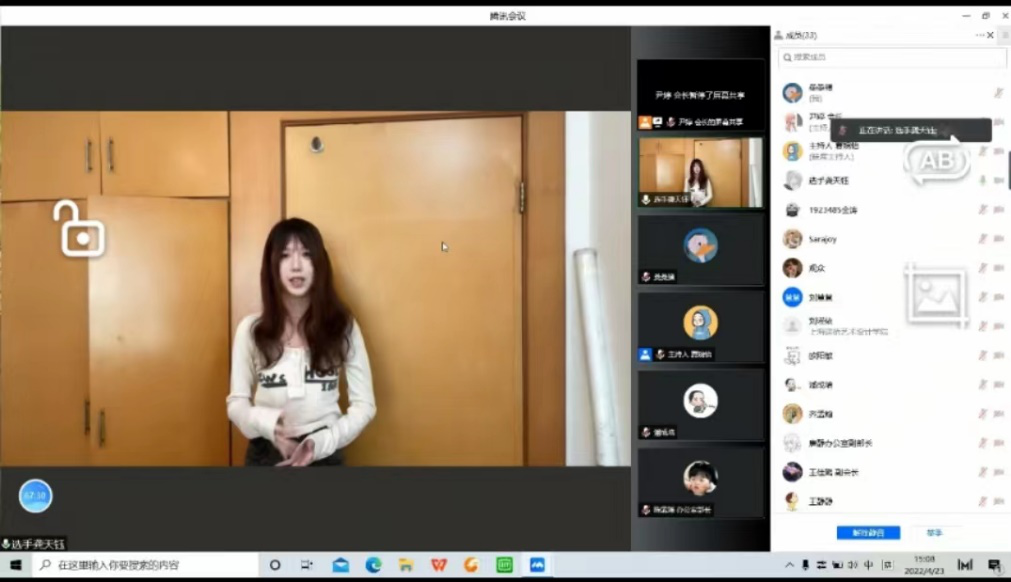
Task: Click the AB translate overlay icon
Action: (936, 162)
